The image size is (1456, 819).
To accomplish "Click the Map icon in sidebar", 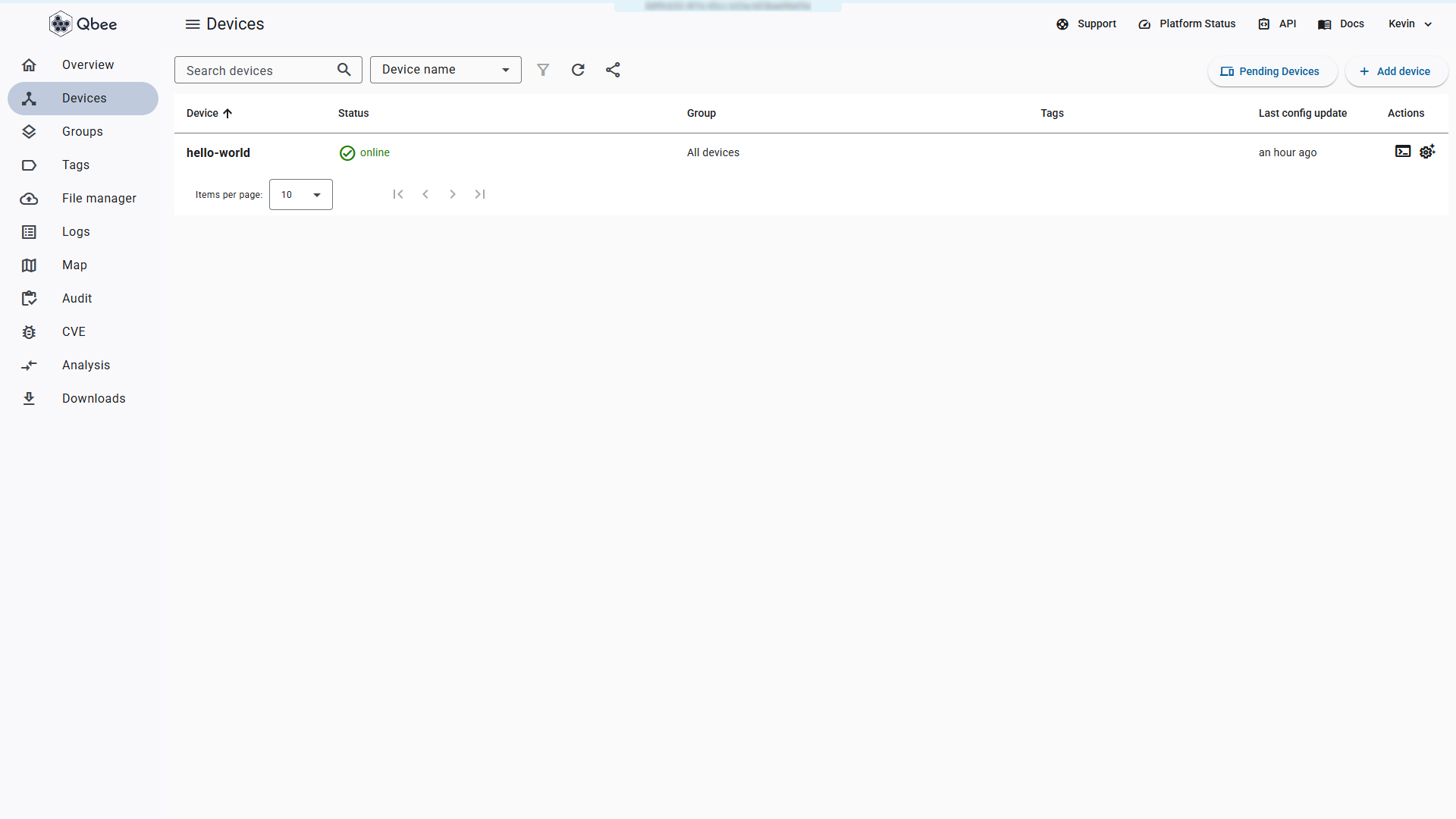I will coord(29,265).
